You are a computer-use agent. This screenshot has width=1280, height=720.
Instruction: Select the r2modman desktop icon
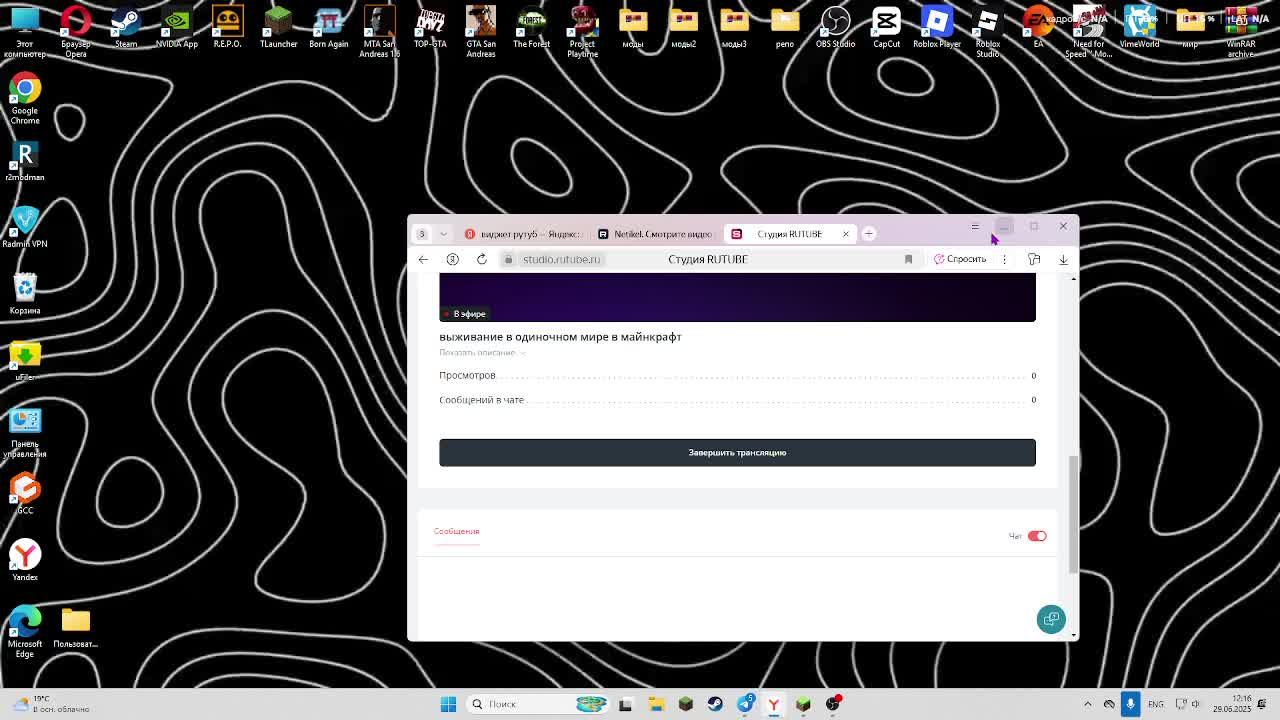click(x=25, y=160)
